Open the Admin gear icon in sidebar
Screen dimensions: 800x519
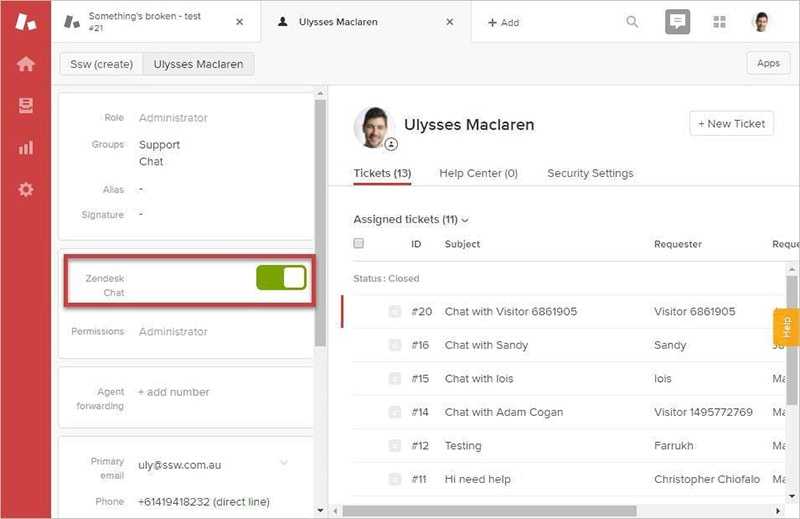(26, 189)
